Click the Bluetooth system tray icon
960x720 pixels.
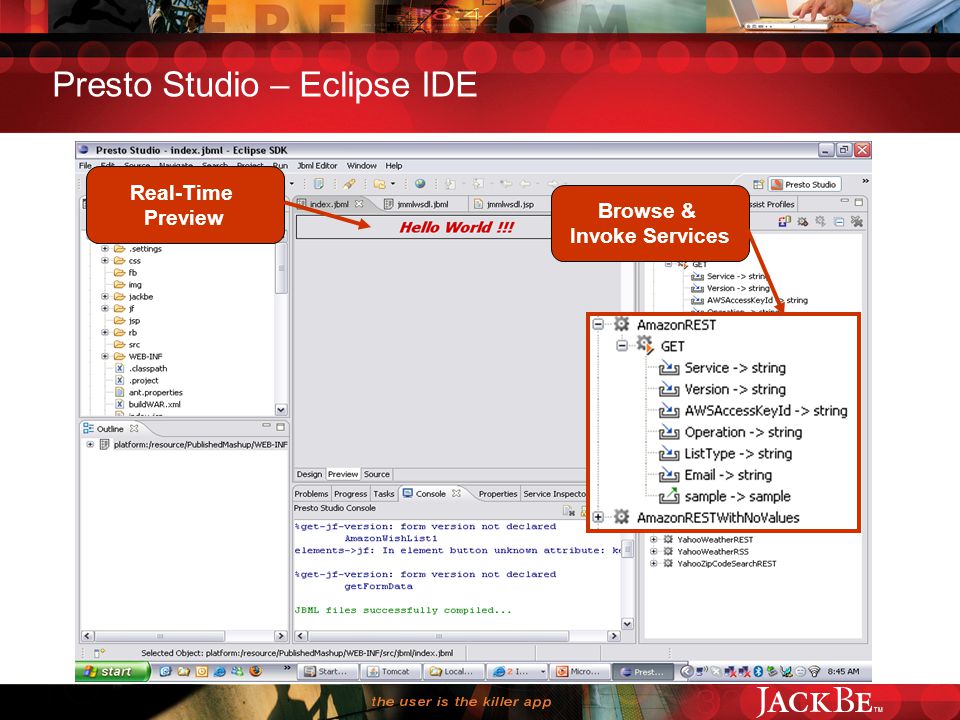pyautogui.click(x=757, y=672)
